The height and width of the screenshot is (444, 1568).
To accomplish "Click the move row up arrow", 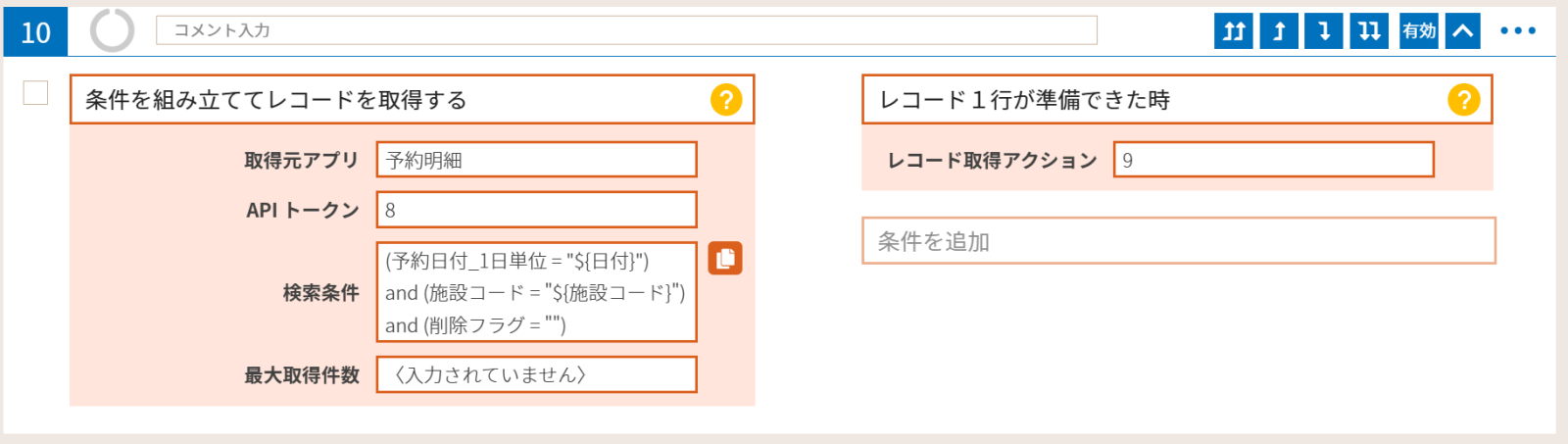I will click(1279, 31).
